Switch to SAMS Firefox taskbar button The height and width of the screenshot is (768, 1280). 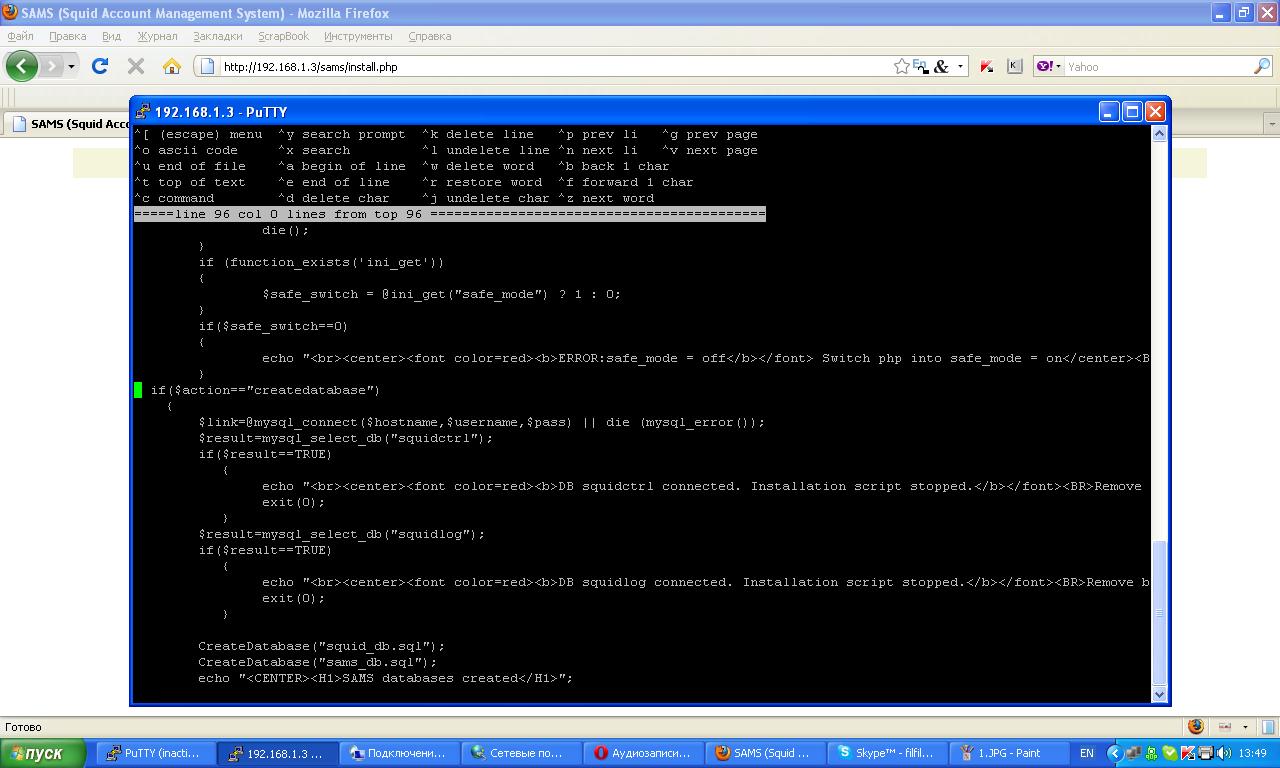765,753
